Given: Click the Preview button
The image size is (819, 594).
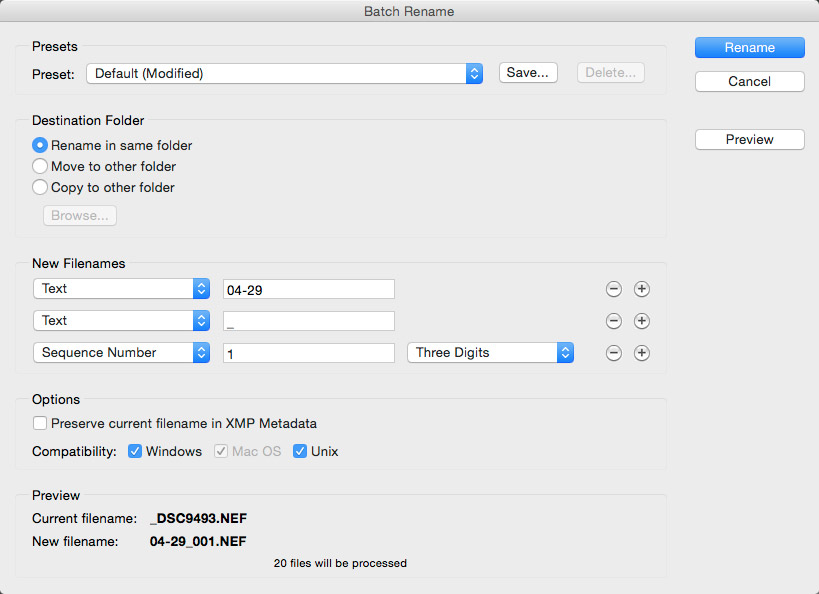Looking at the screenshot, I should pyautogui.click(x=750, y=139).
